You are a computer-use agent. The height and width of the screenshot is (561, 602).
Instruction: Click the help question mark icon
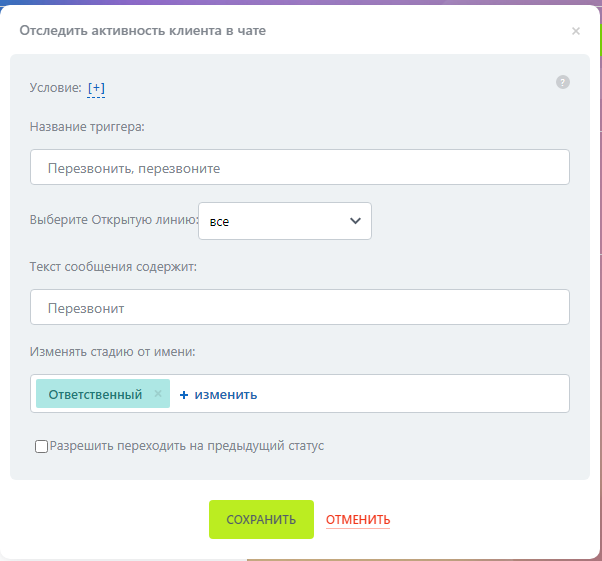562,82
